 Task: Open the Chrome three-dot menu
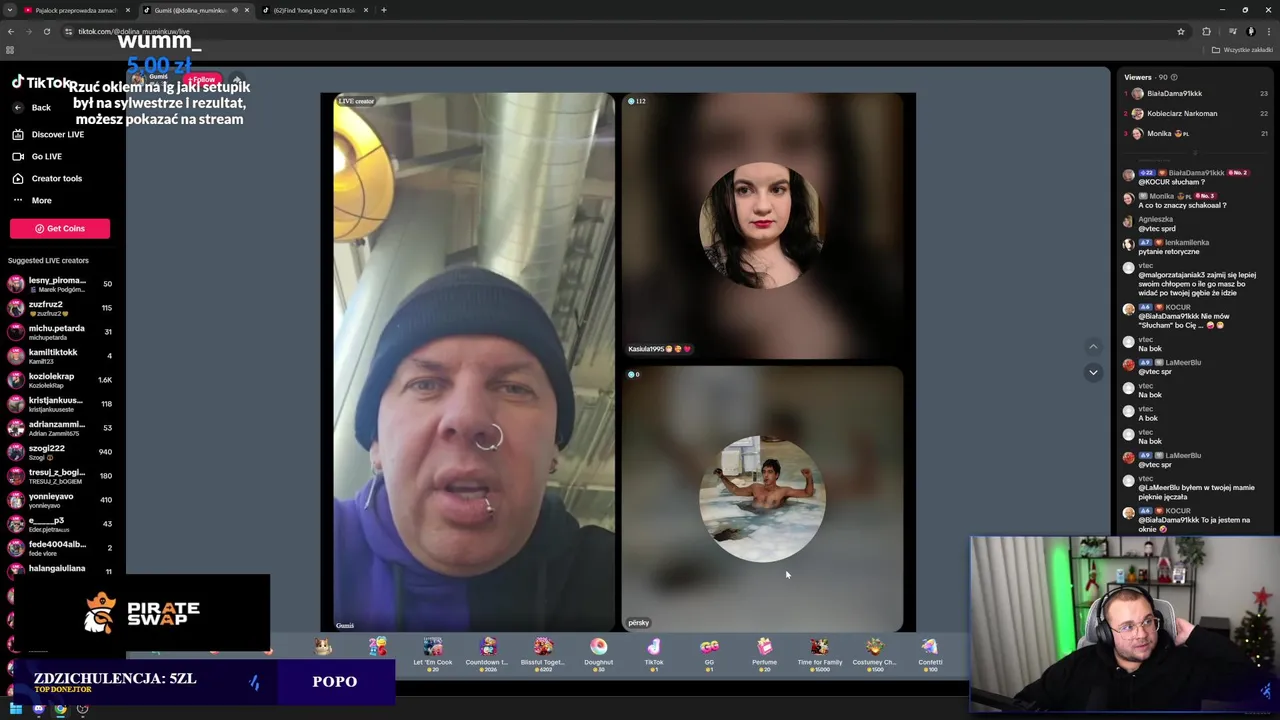pyautogui.click(x=1268, y=31)
